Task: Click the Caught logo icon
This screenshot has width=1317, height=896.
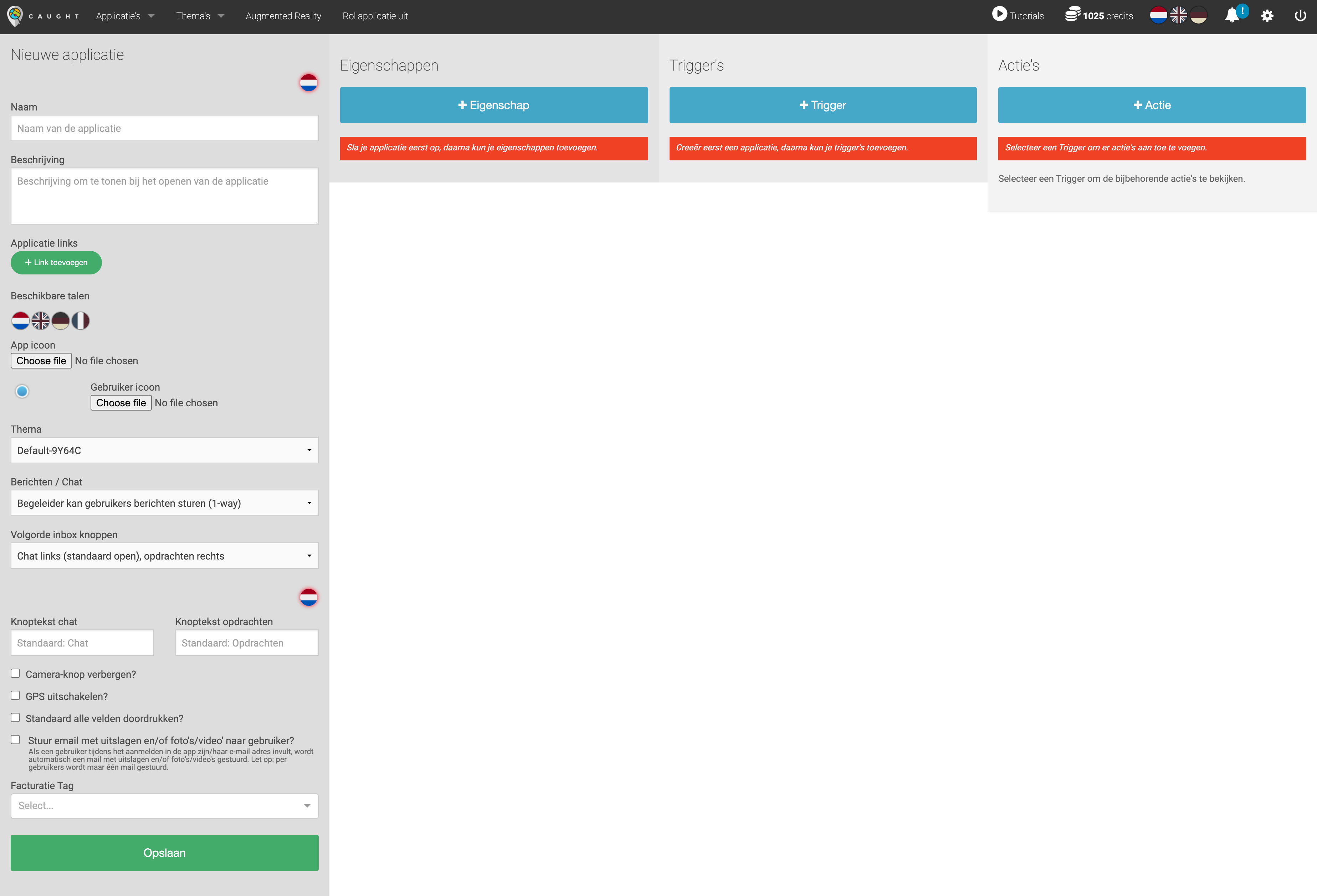Action: [x=15, y=15]
